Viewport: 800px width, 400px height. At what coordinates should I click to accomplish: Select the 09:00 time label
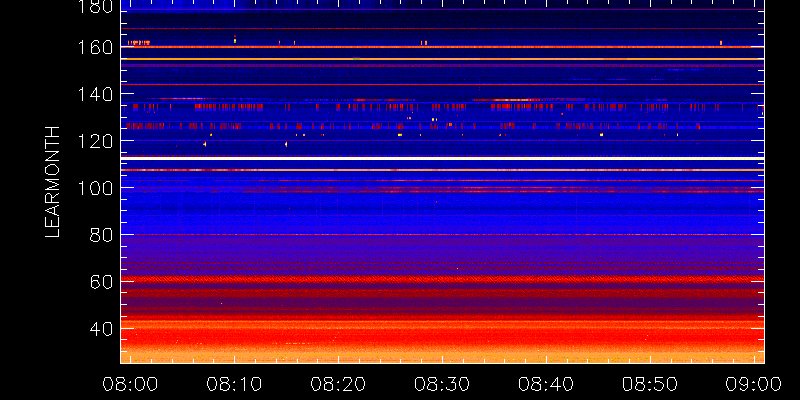(x=754, y=384)
